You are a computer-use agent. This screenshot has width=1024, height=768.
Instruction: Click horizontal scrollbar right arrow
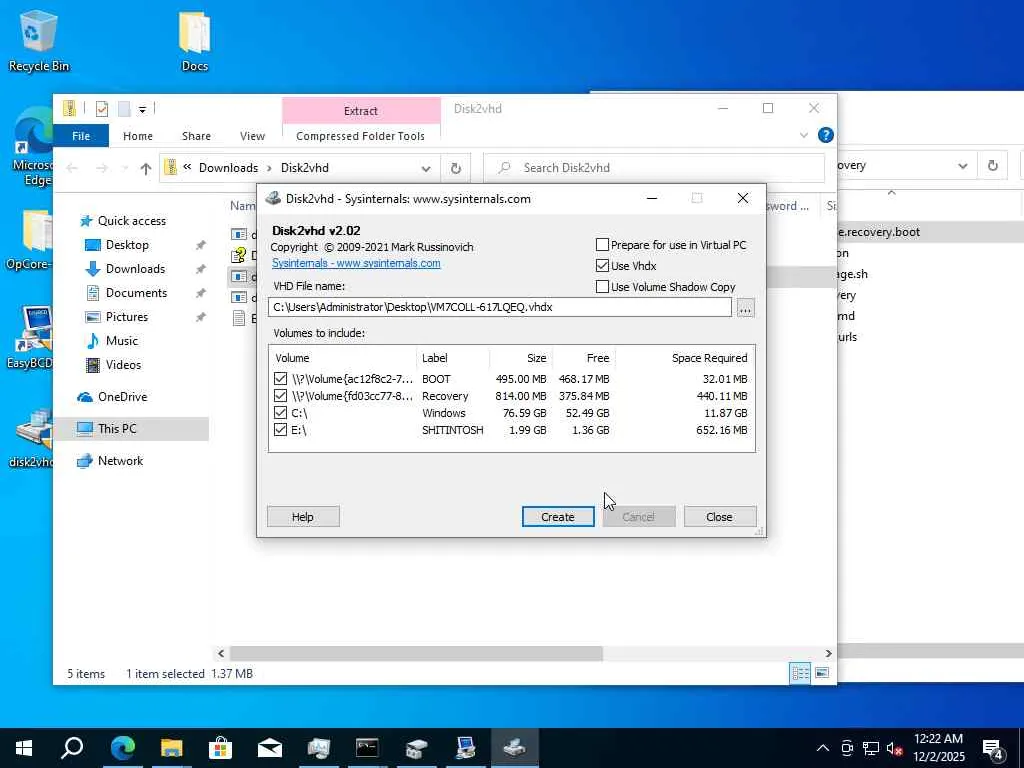[x=828, y=653]
